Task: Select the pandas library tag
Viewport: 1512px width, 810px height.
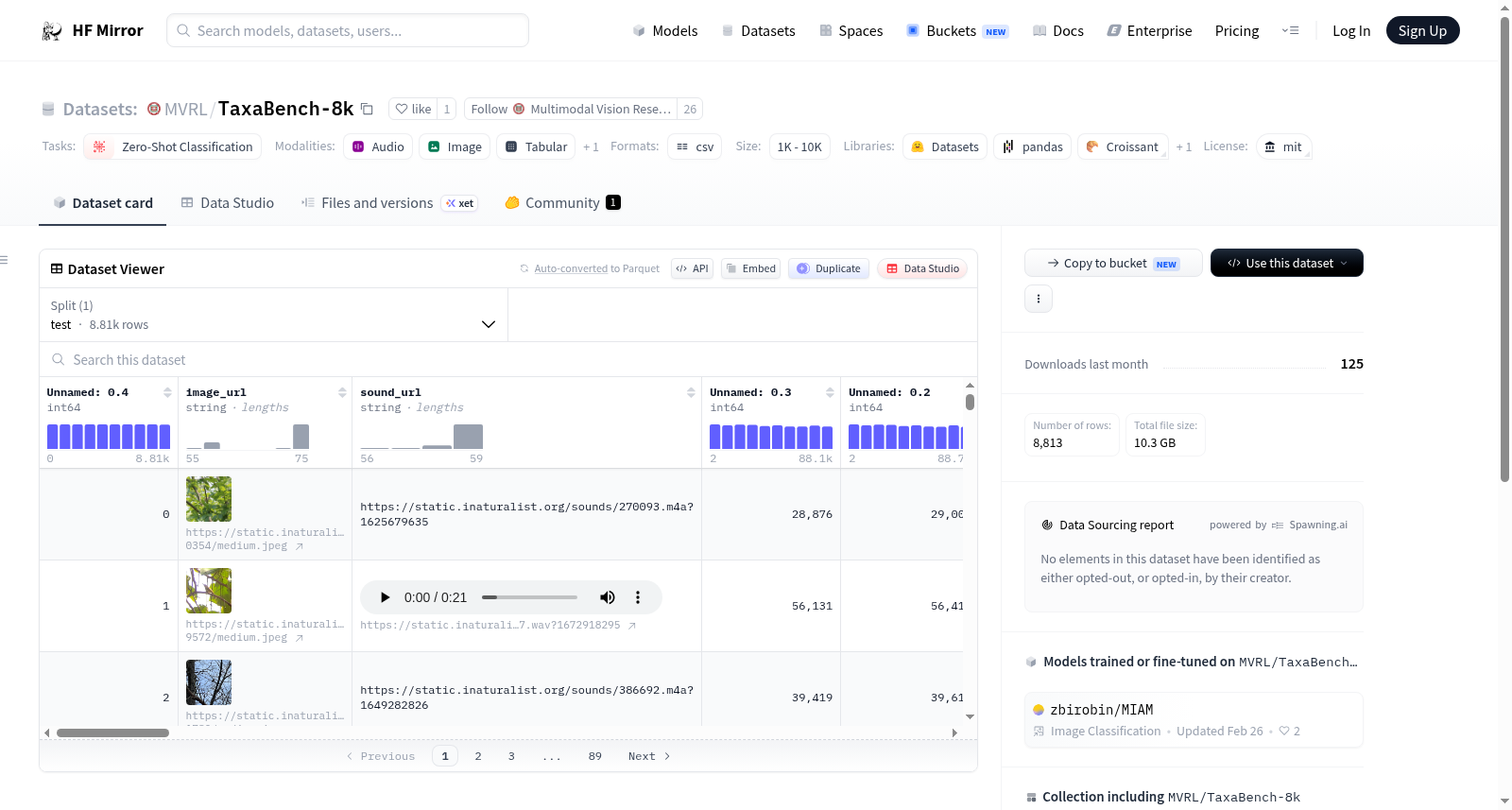Action: (x=1032, y=147)
